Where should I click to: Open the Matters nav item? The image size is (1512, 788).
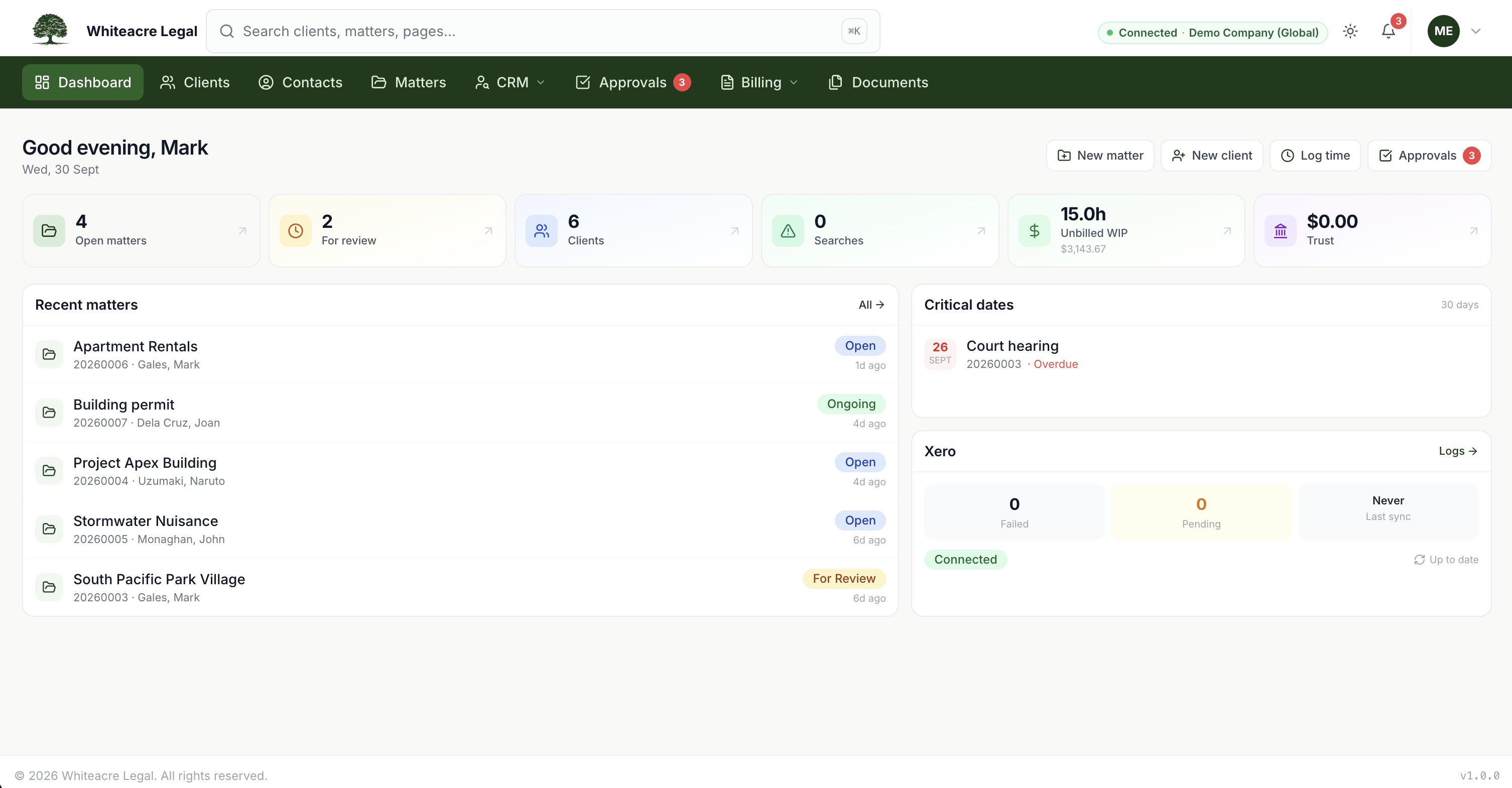click(409, 82)
